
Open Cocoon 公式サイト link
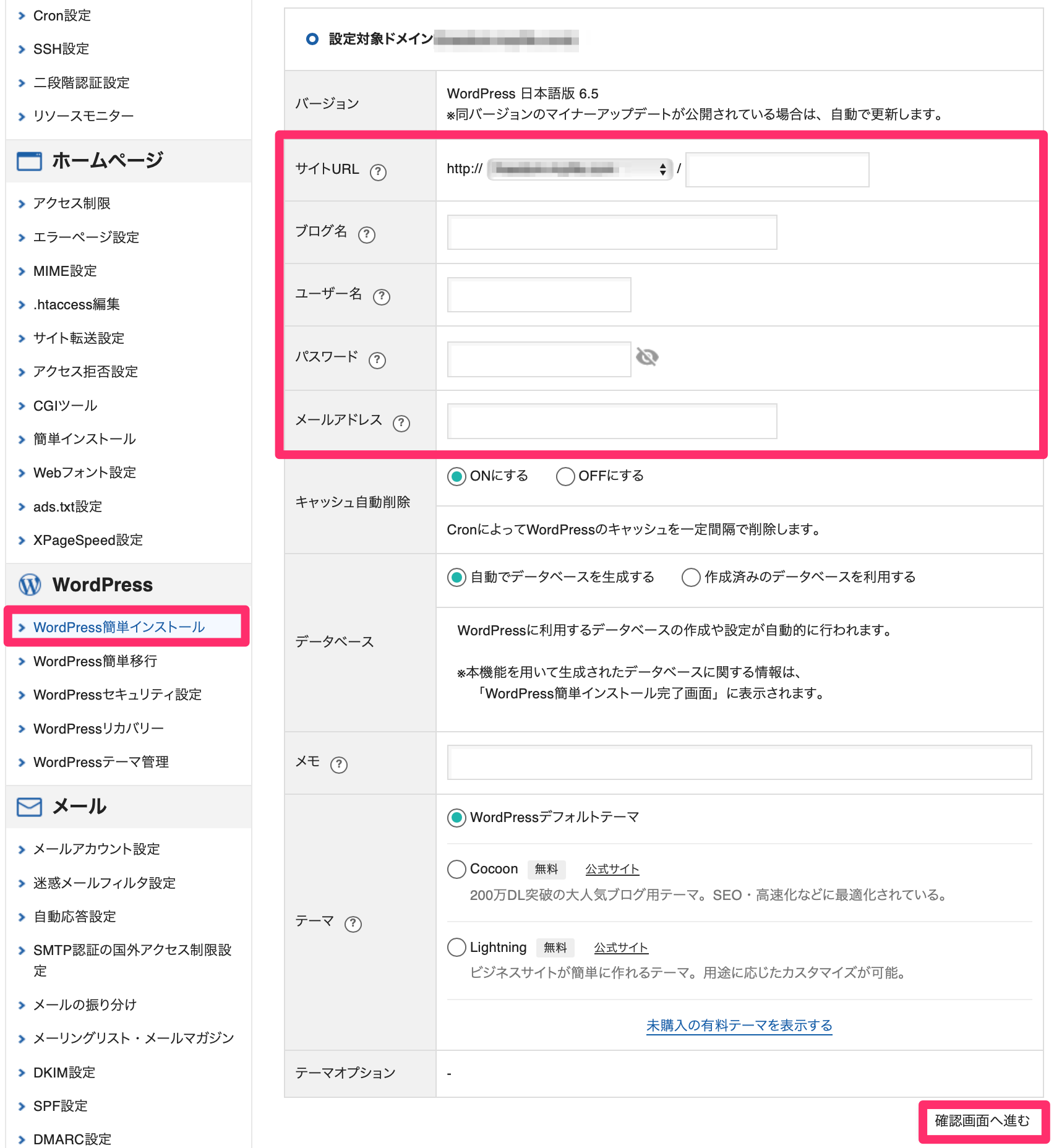(612, 869)
